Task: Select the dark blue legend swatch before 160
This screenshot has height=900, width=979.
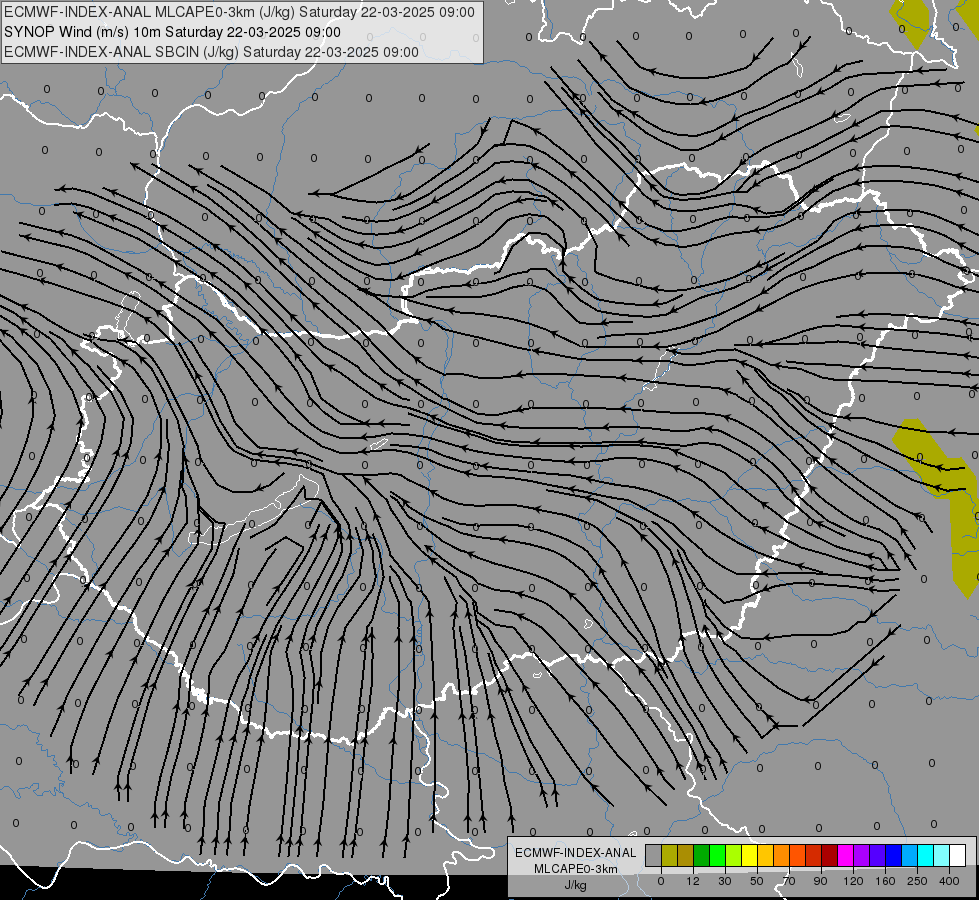Action: point(878,855)
